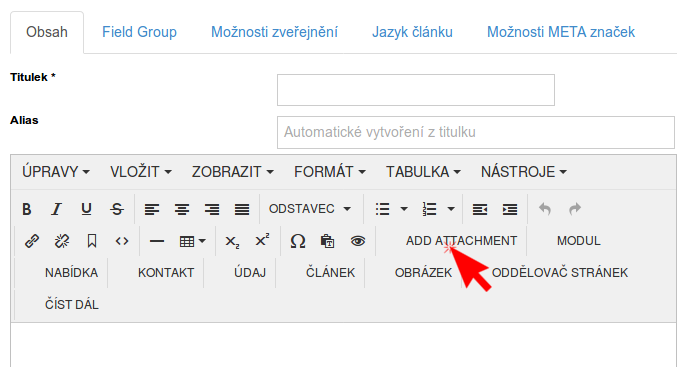
Task: Open the Tabulka menu
Action: [423, 172]
